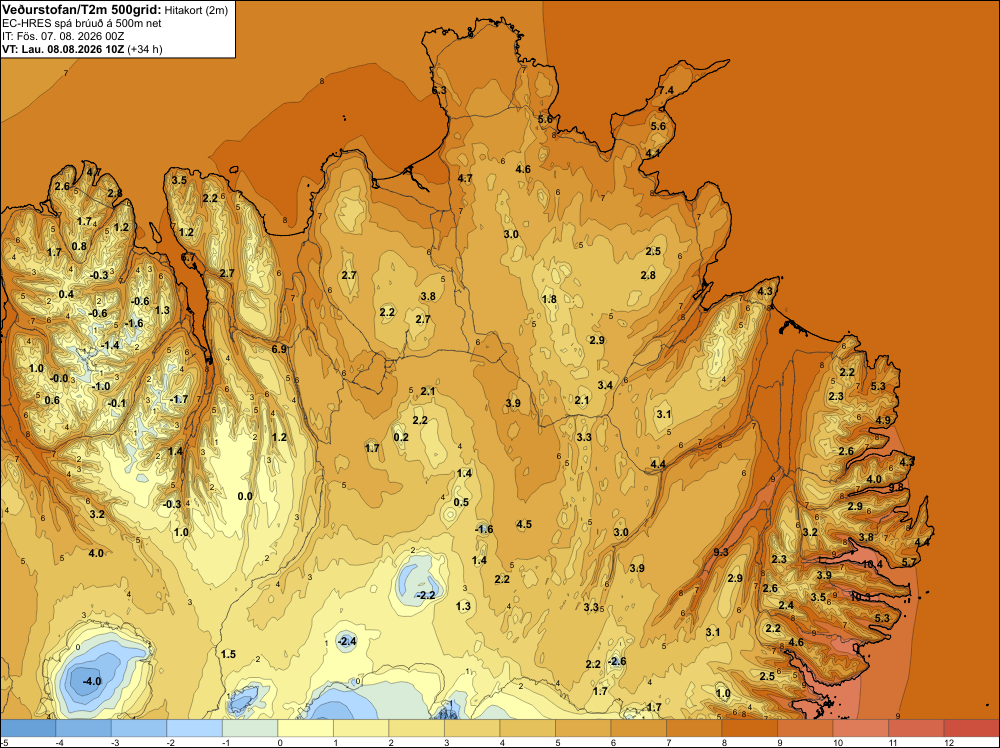The width and height of the screenshot is (1000, 748).
Task: Select the red legend swatch right of 12
Action: tap(971, 728)
